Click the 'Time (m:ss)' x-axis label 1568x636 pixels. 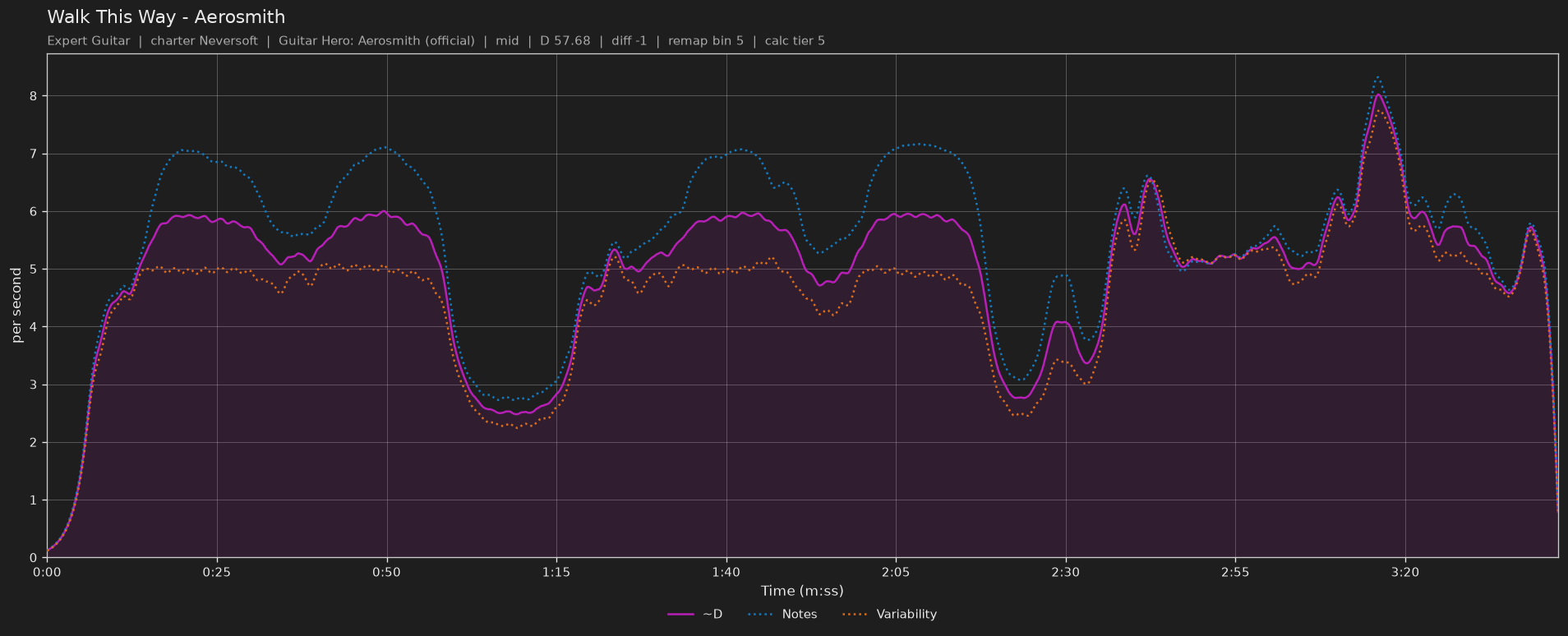tap(802, 591)
